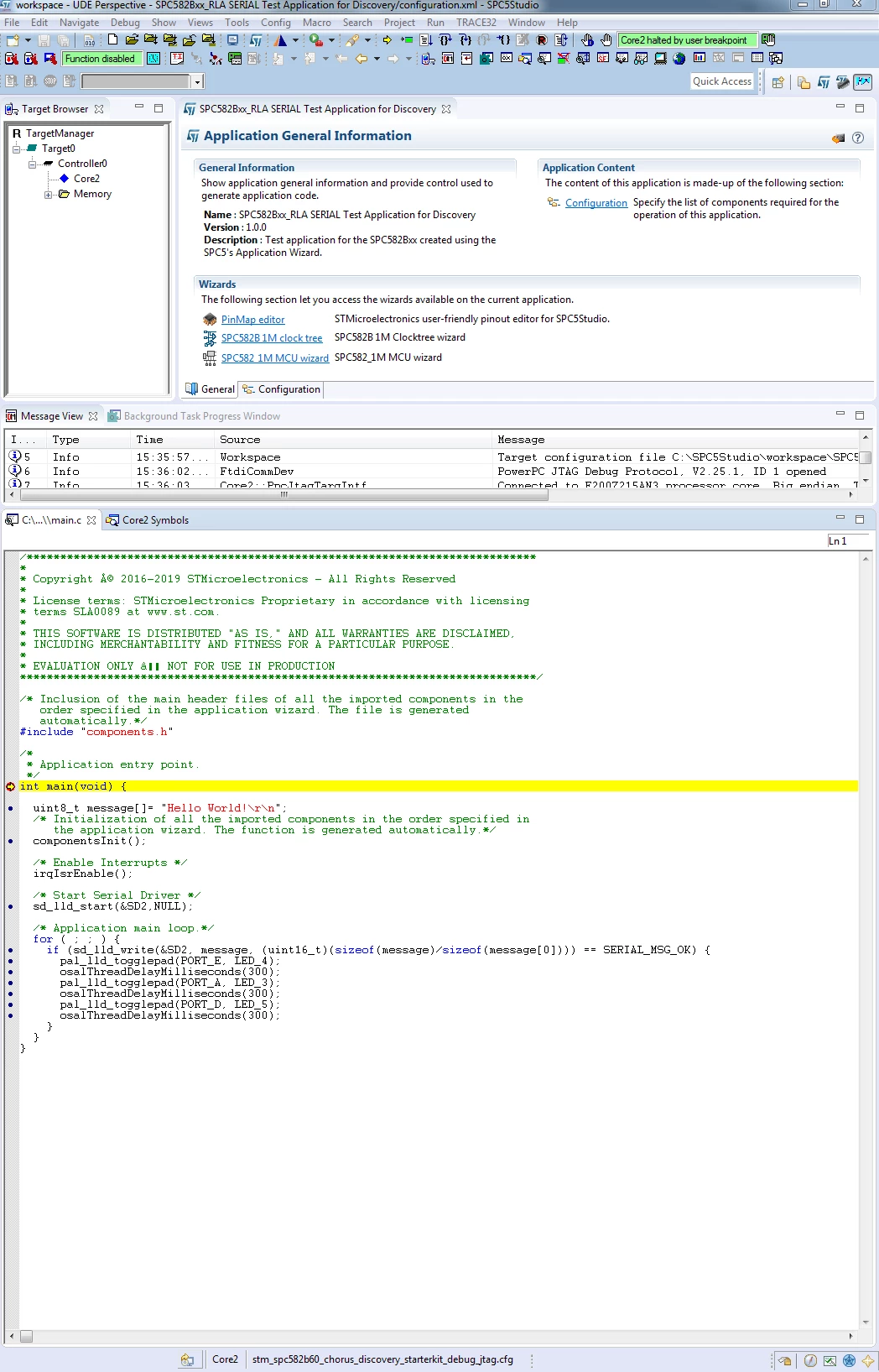Click the bar chart view icon
Screen dimensions: 879x1372
click(x=699, y=58)
